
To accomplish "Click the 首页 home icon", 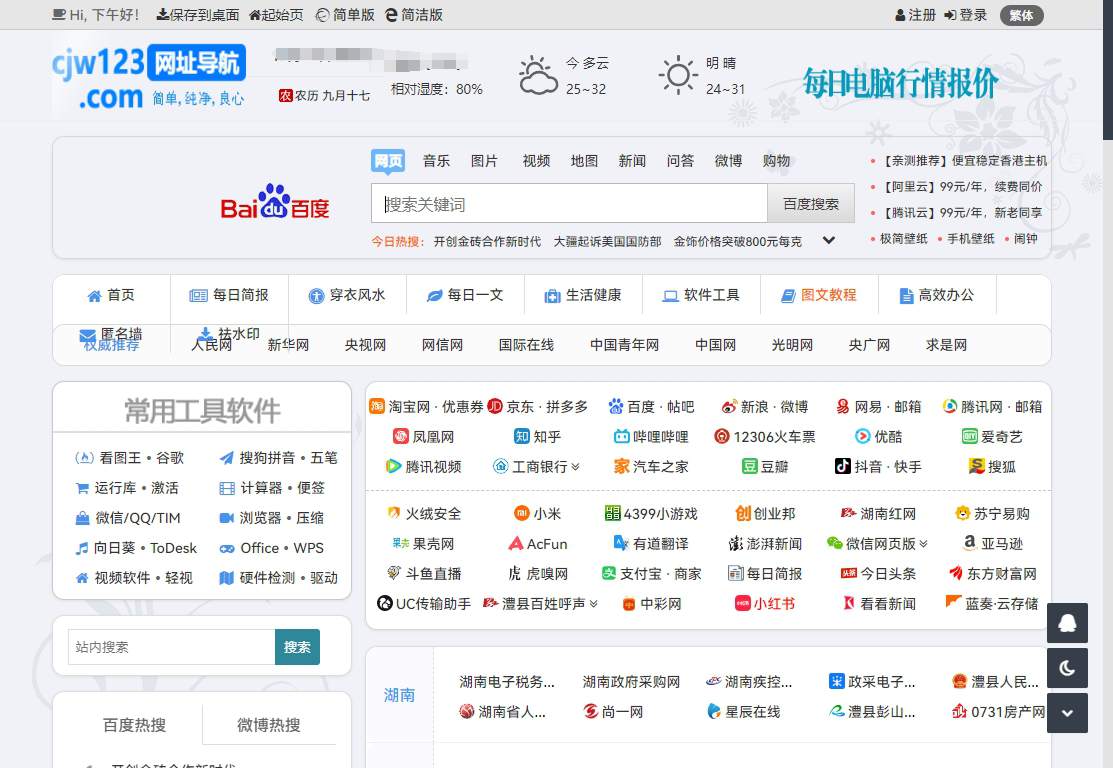I will [94, 296].
